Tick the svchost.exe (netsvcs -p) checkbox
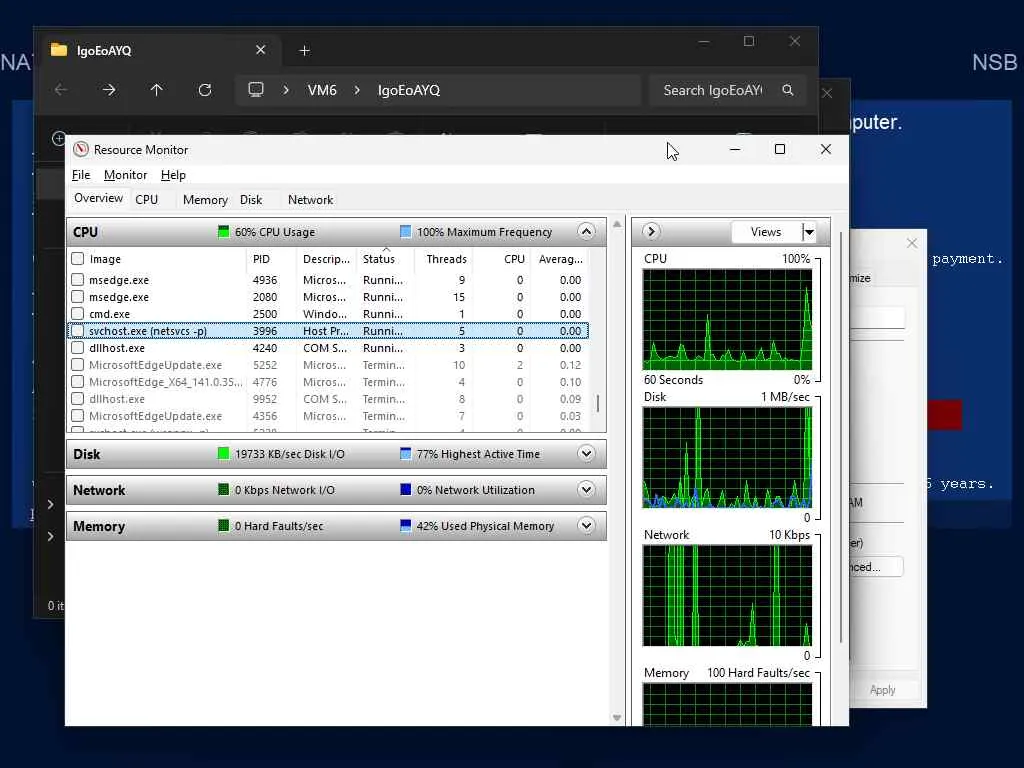 (x=78, y=331)
